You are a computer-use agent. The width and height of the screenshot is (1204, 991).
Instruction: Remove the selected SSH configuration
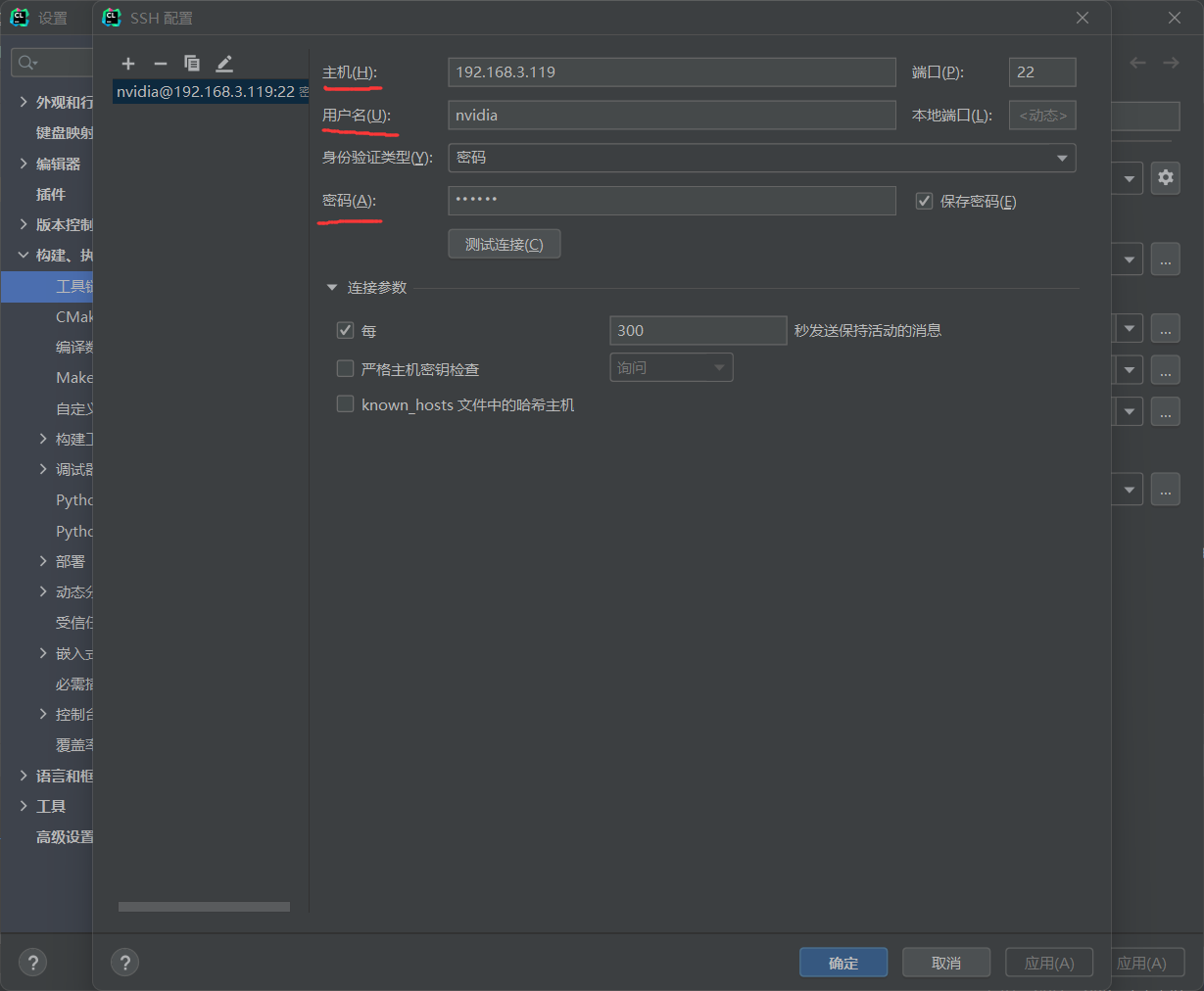click(x=160, y=63)
